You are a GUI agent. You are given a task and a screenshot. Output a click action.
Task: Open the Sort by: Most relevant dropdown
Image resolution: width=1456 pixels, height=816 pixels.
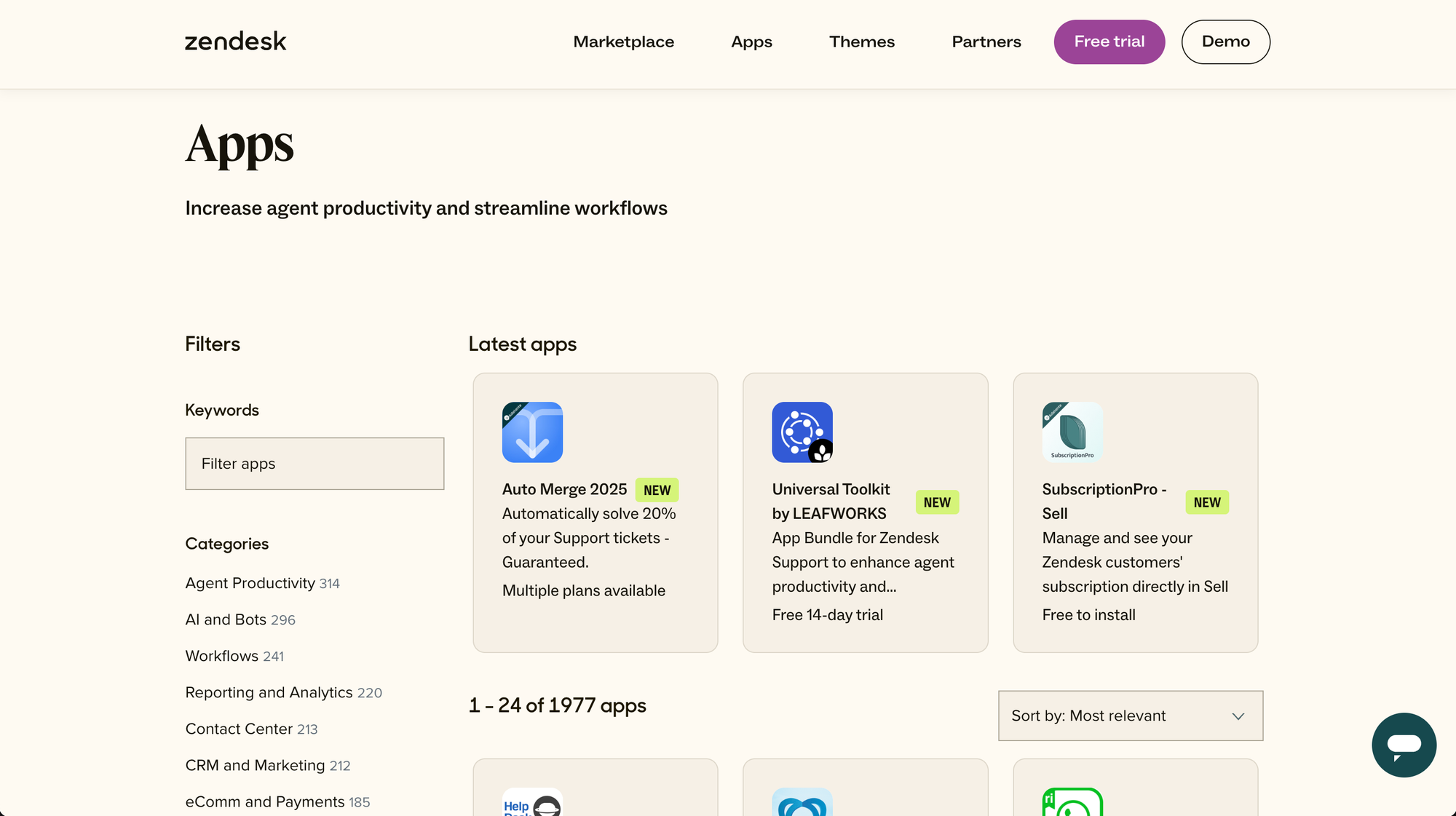click(x=1130, y=716)
